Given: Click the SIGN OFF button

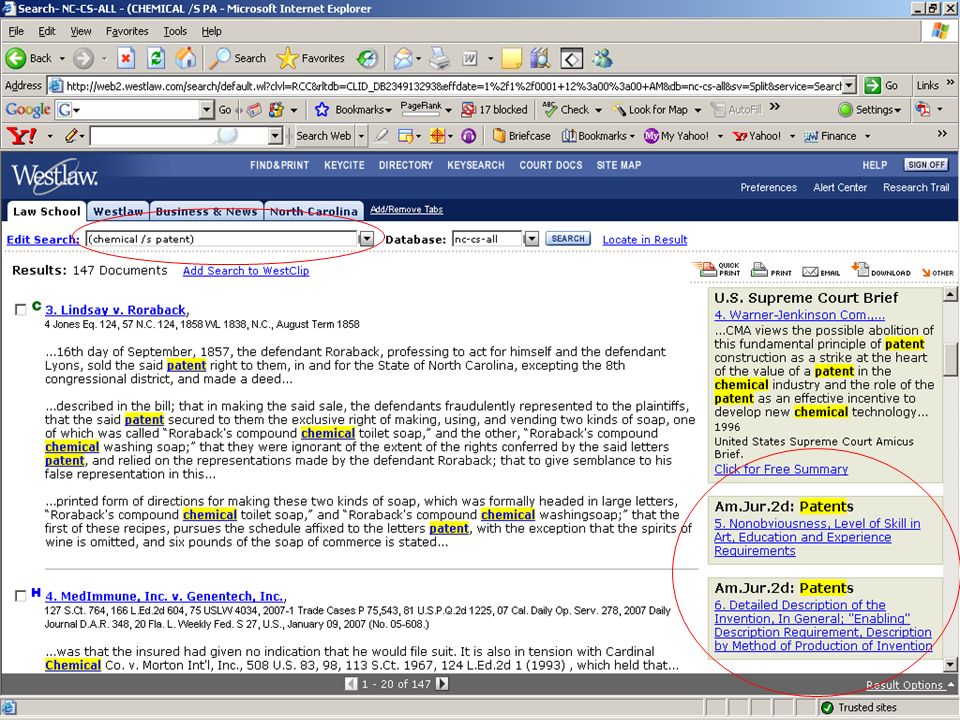Looking at the screenshot, I should (x=926, y=165).
